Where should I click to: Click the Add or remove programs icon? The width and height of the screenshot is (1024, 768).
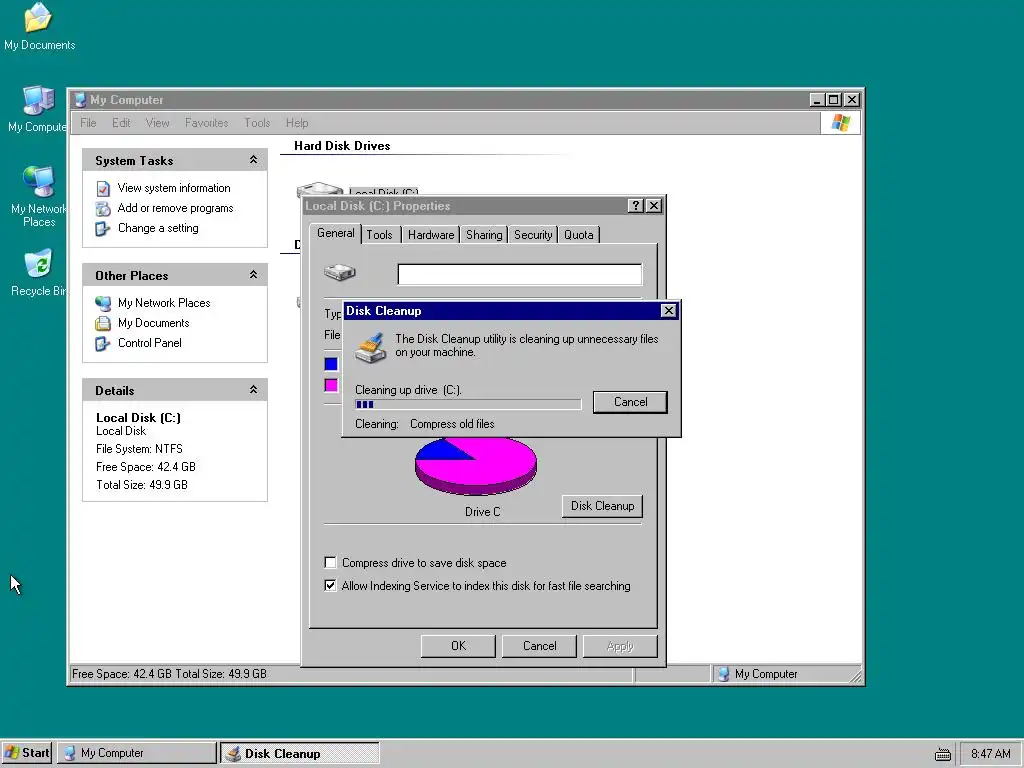click(103, 208)
